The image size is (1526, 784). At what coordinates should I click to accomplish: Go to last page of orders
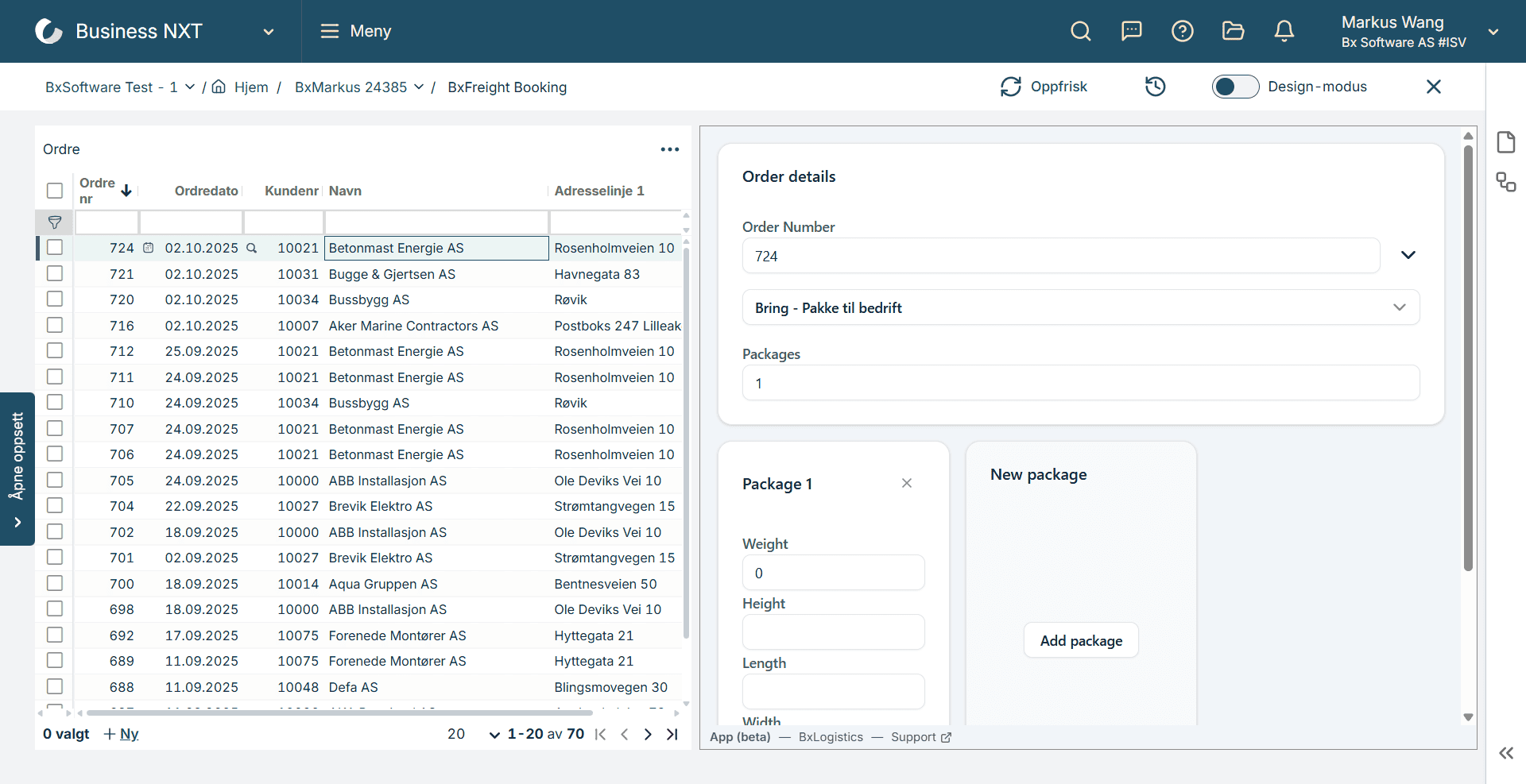pyautogui.click(x=672, y=734)
